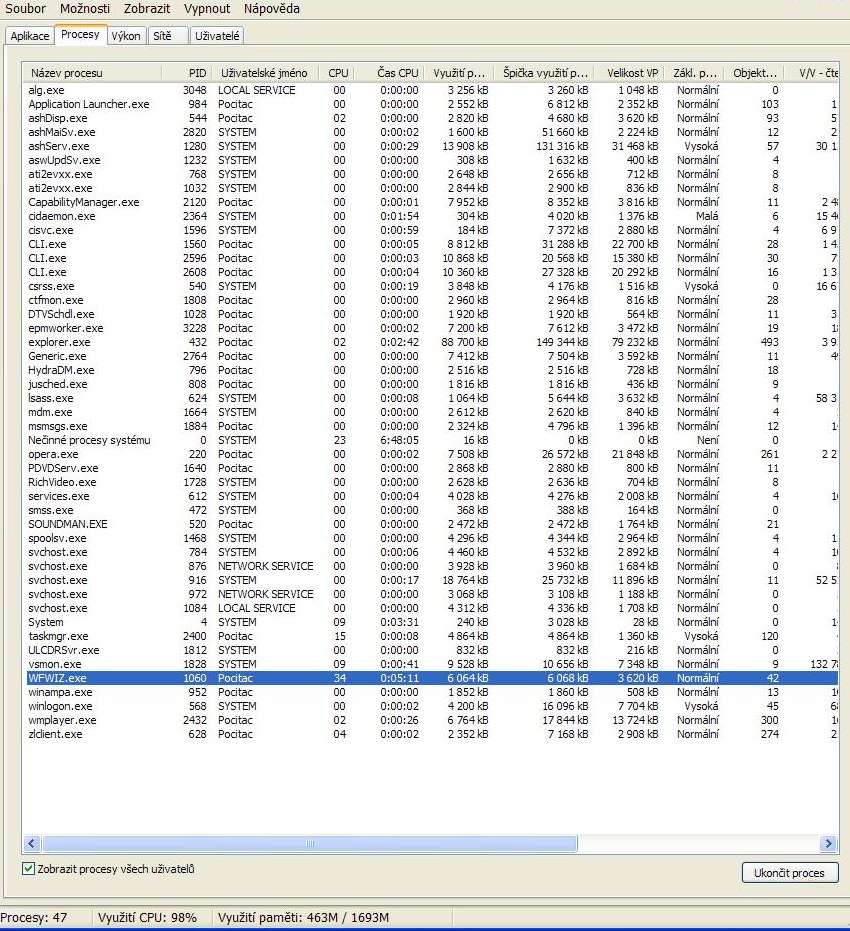Open the Soubor menu
850x931 pixels.
pos(26,9)
